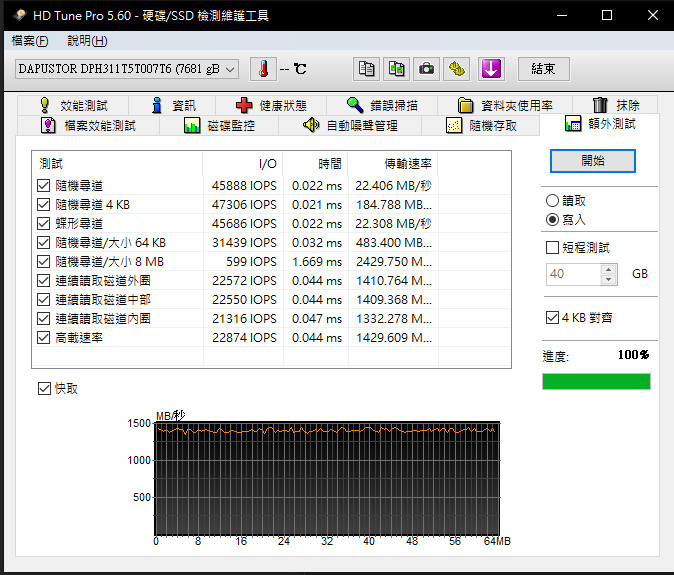This screenshot has height=575, width=674.
Task: Select the 讀取 read radio button
Action: coord(552,201)
